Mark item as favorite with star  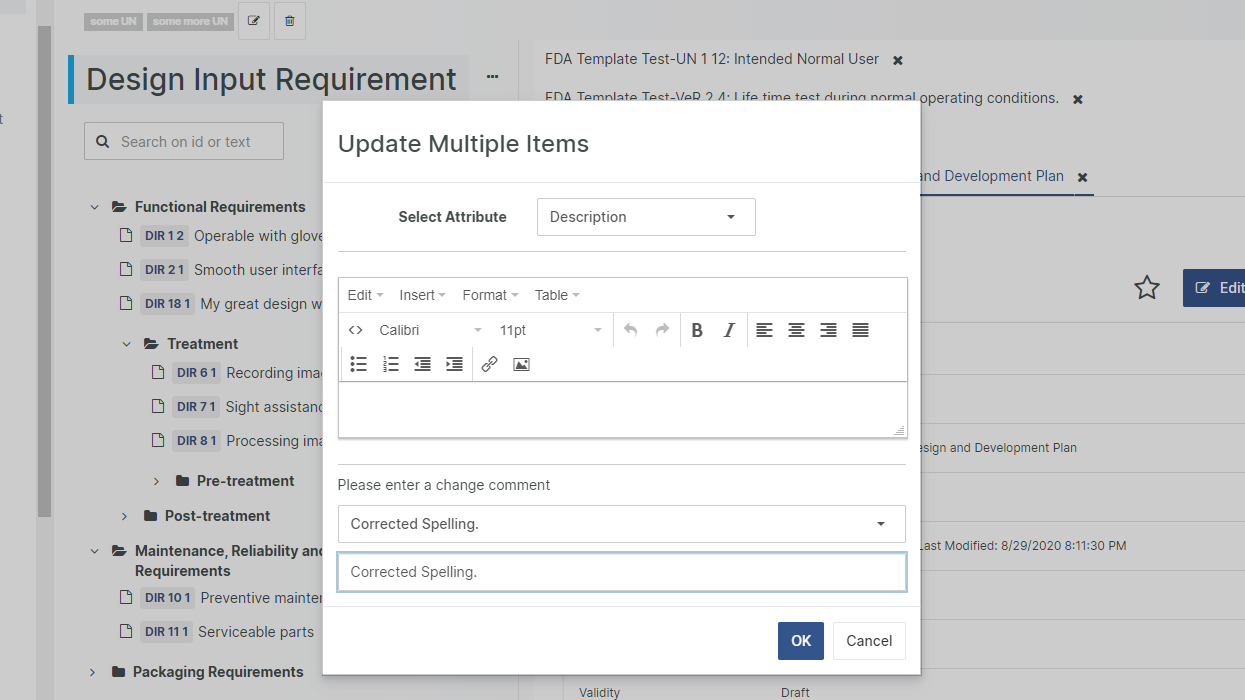(1146, 288)
